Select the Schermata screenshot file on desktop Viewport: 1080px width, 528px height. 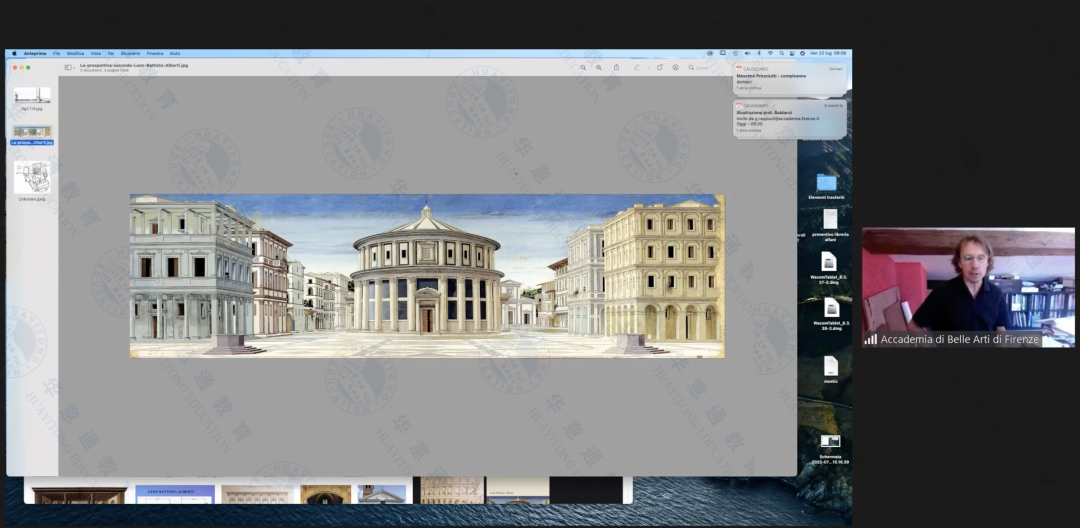point(830,441)
